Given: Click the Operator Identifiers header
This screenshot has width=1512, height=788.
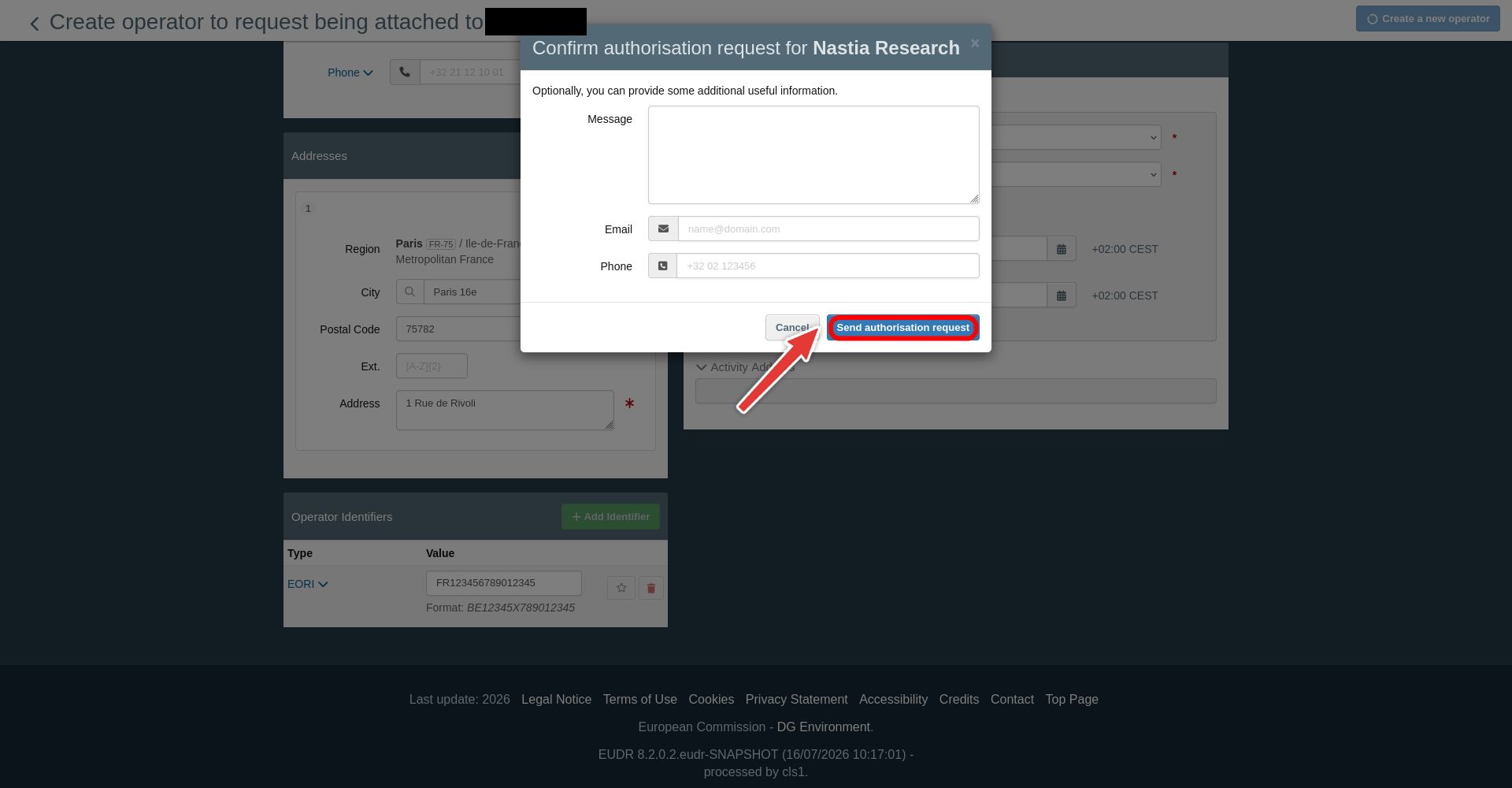Looking at the screenshot, I should pyautogui.click(x=342, y=517).
